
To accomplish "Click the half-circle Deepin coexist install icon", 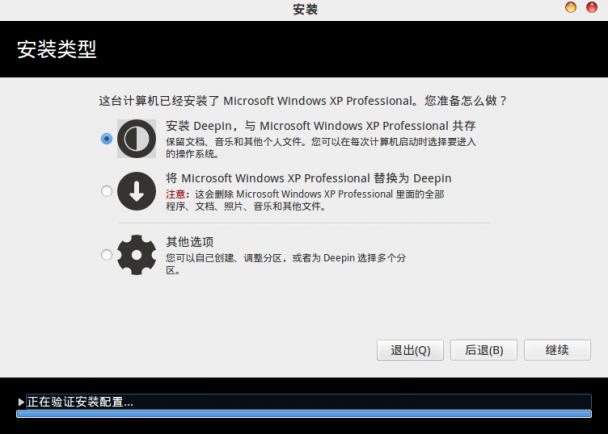I will pyautogui.click(x=136, y=138).
